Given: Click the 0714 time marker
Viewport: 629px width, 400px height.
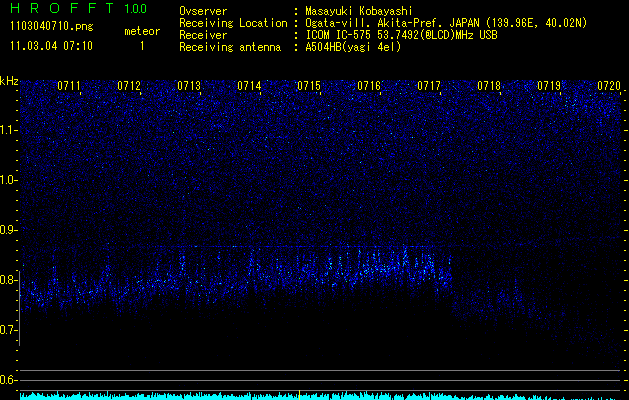Looking at the screenshot, I should click(249, 86).
